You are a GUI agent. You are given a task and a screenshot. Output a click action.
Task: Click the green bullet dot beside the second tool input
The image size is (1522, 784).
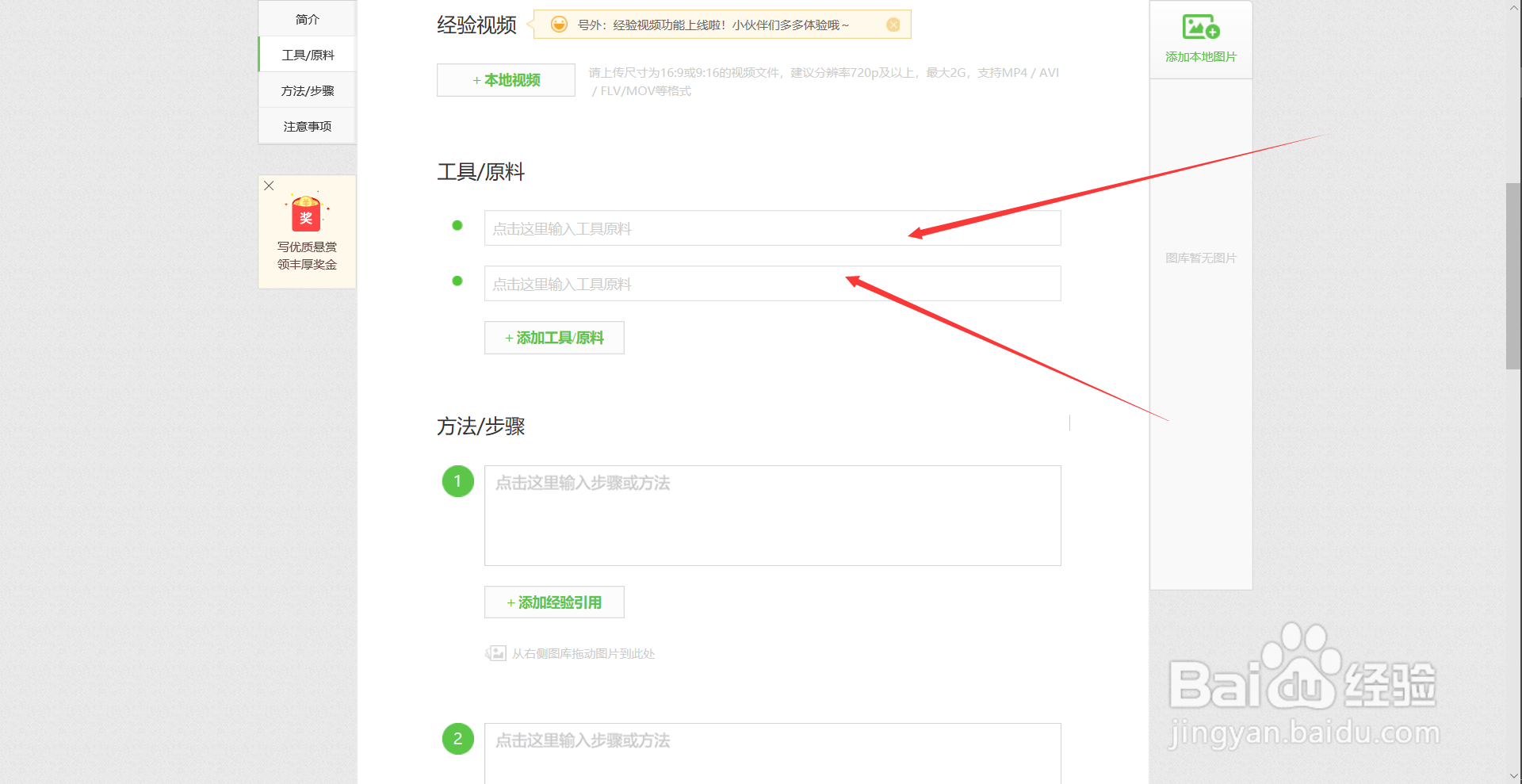click(x=457, y=281)
